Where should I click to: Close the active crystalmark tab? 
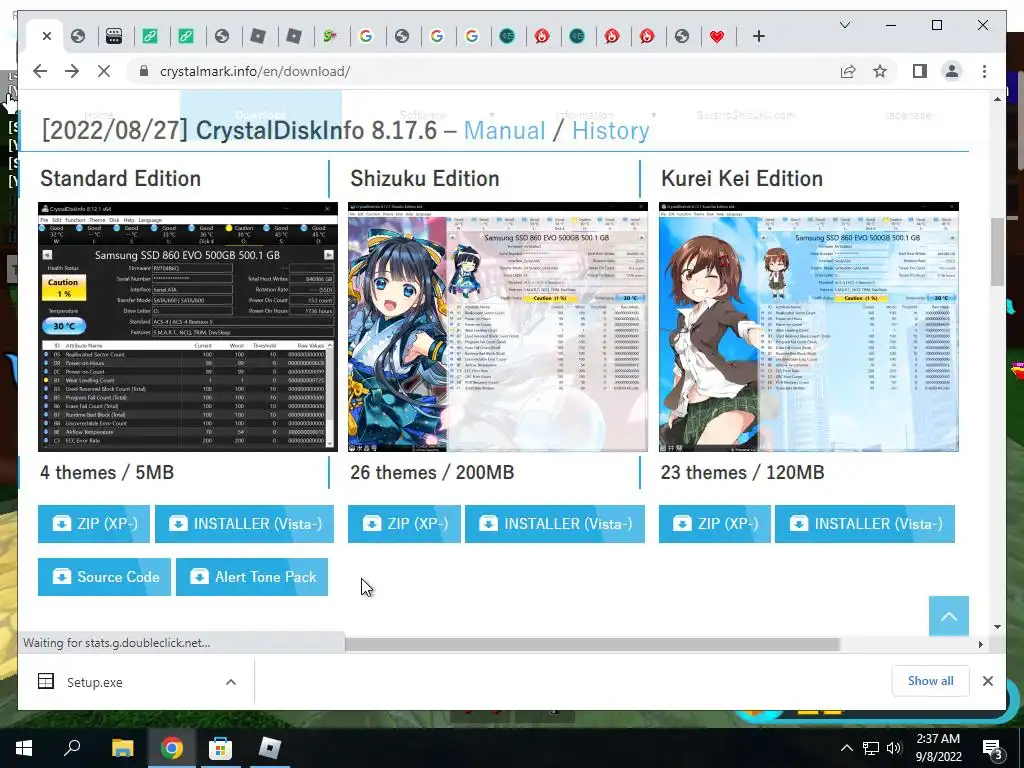click(x=46, y=37)
